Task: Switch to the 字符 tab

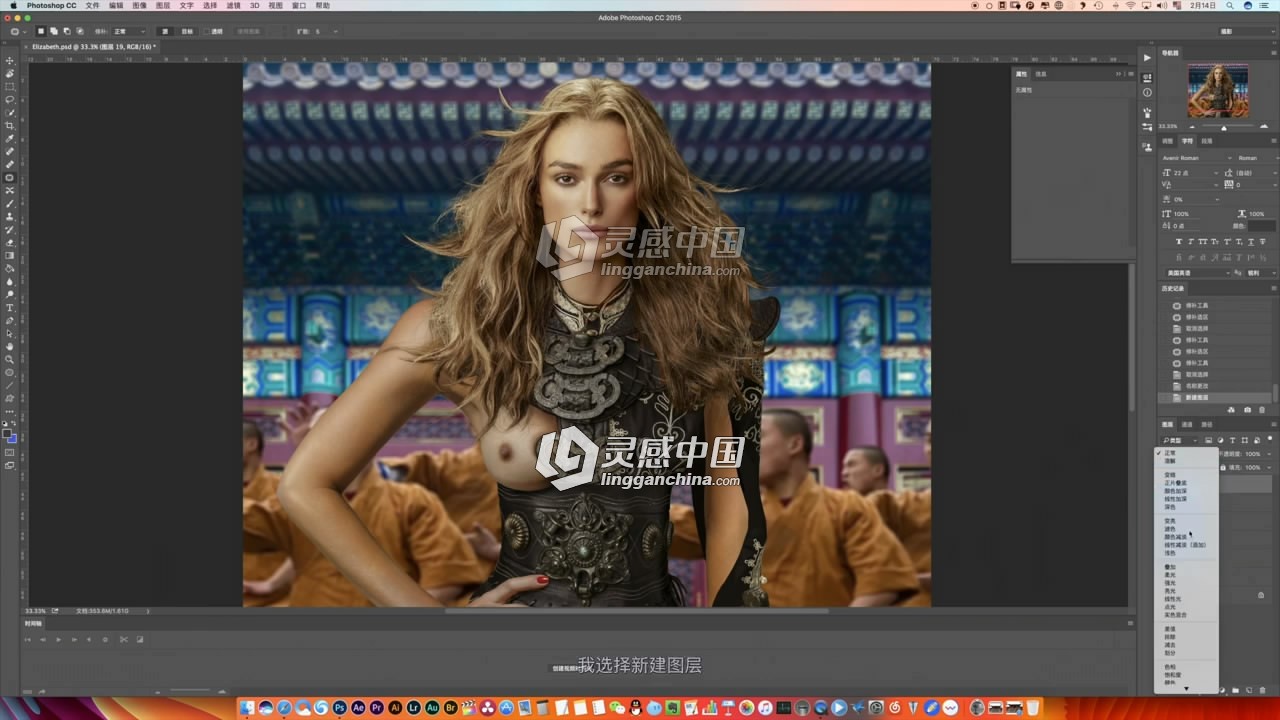Action: point(1187,141)
